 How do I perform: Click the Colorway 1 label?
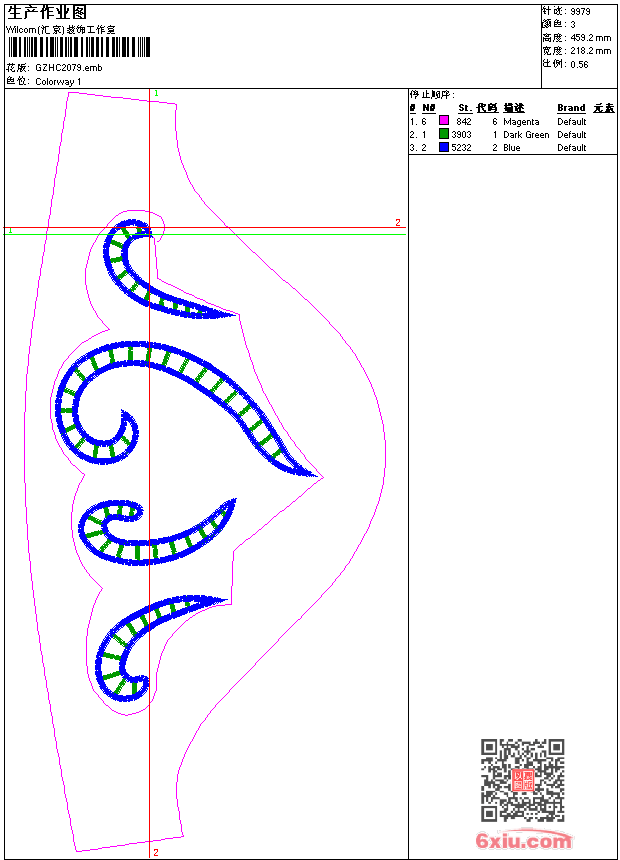tap(59, 81)
